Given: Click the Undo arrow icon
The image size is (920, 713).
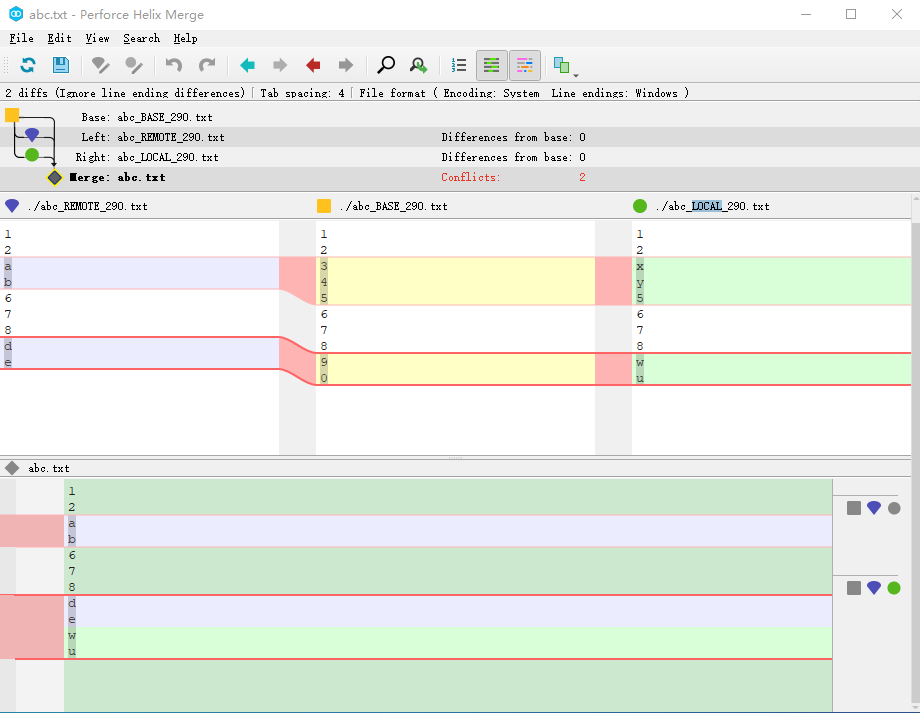Looking at the screenshot, I should pos(174,65).
